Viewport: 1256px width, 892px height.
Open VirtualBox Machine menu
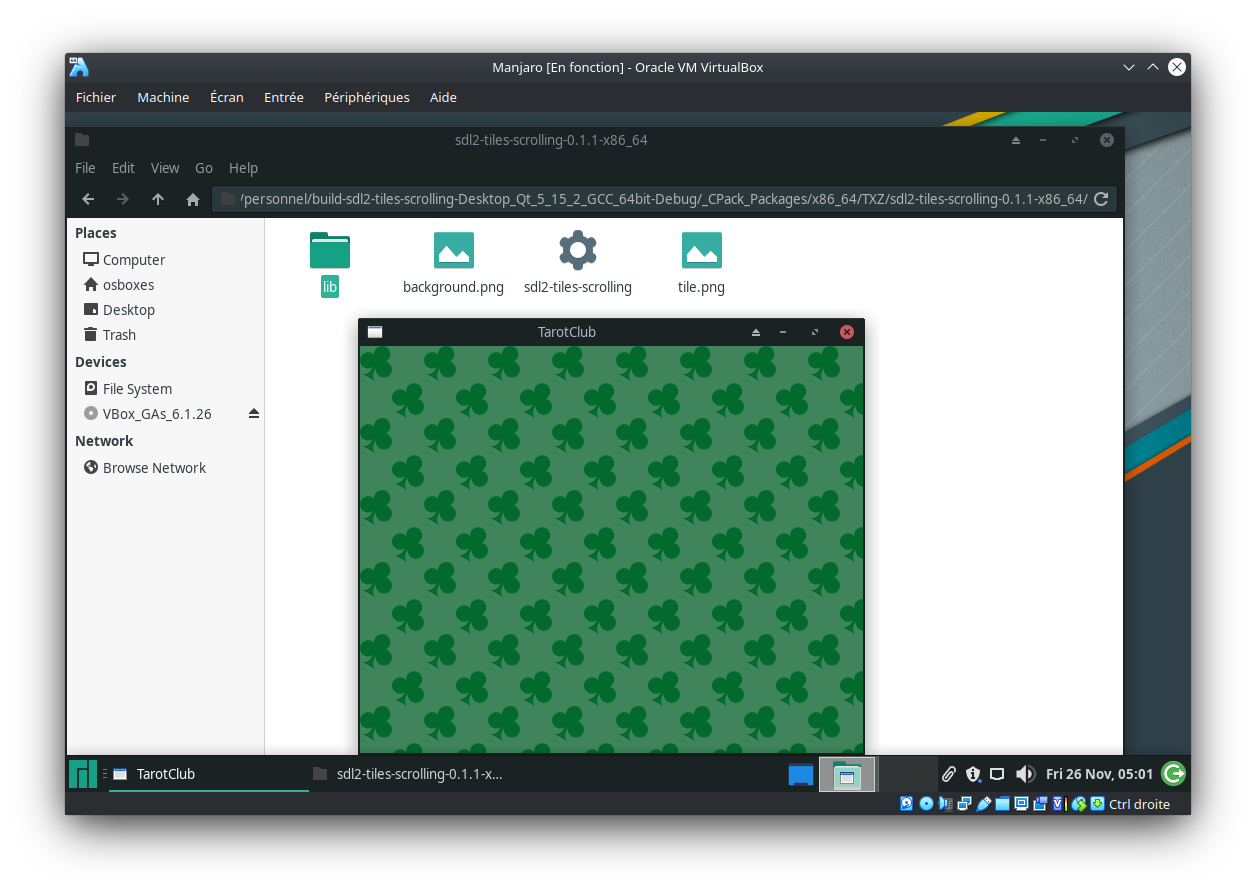pyautogui.click(x=163, y=97)
